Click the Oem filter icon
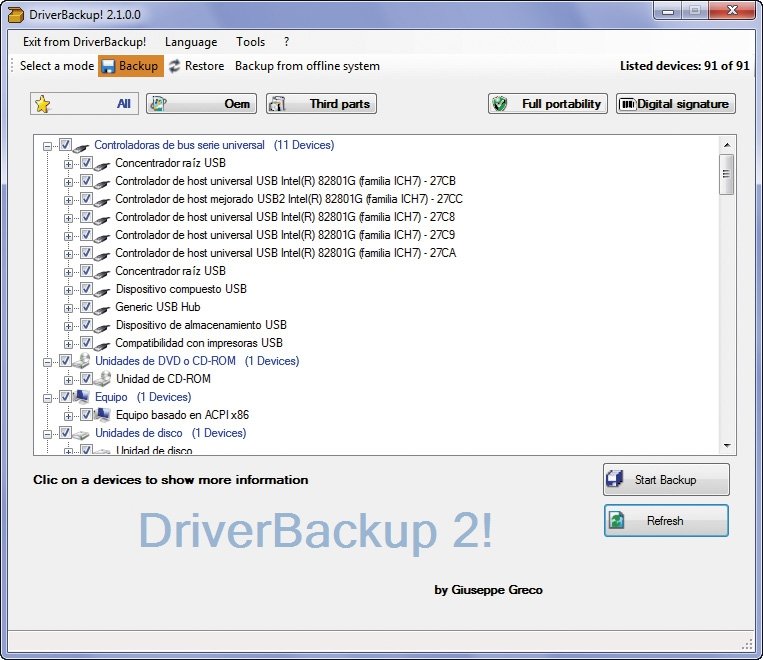The image size is (763, 660). [x=158, y=104]
